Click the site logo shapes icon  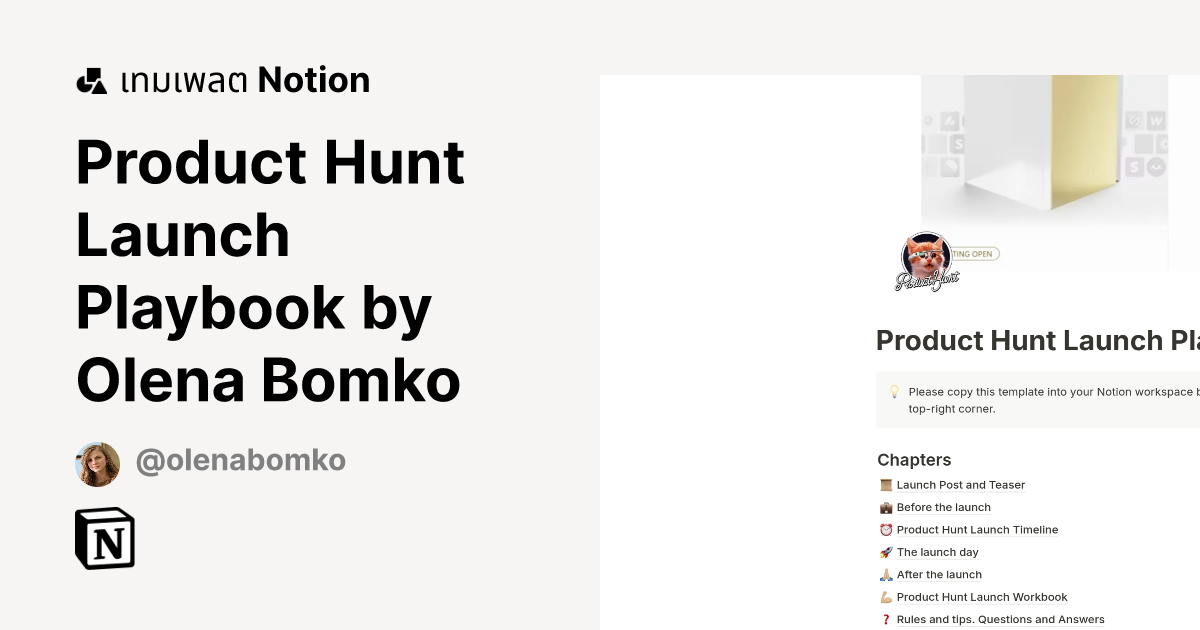(x=91, y=79)
